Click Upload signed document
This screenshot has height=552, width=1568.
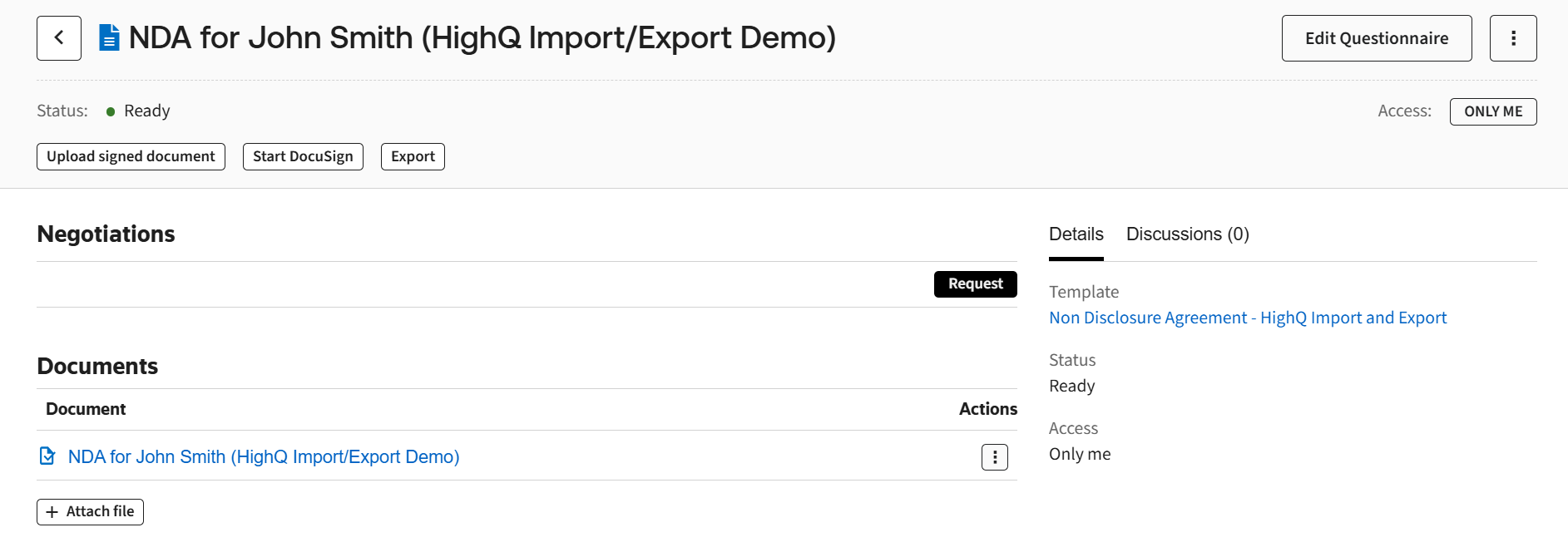[131, 155]
